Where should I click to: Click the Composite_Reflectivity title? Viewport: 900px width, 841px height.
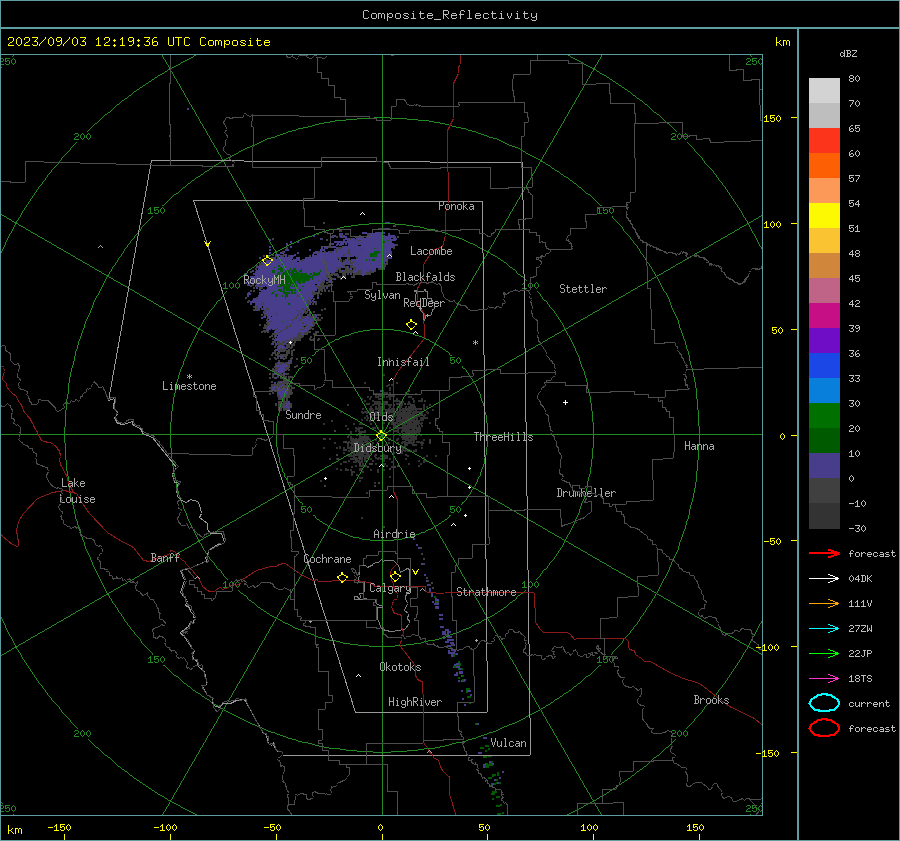[x=450, y=15]
